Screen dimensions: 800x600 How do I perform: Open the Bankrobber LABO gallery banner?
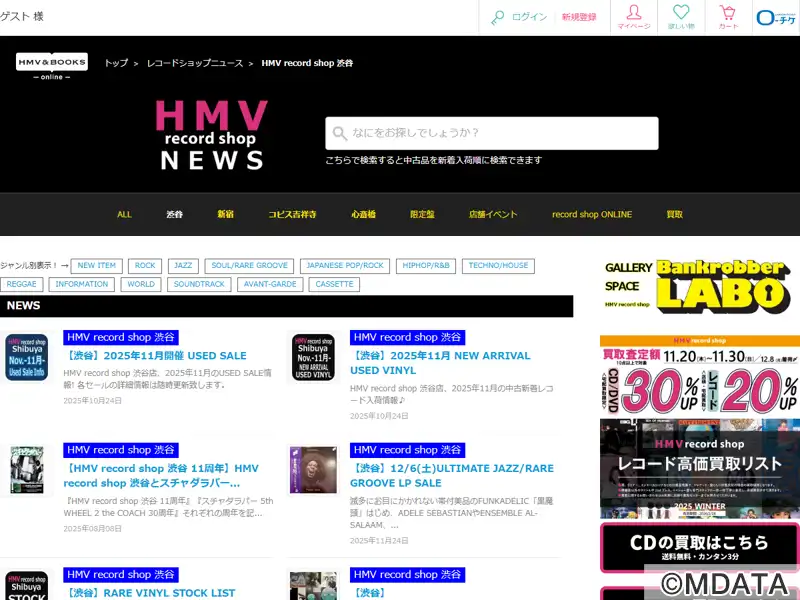click(x=699, y=286)
